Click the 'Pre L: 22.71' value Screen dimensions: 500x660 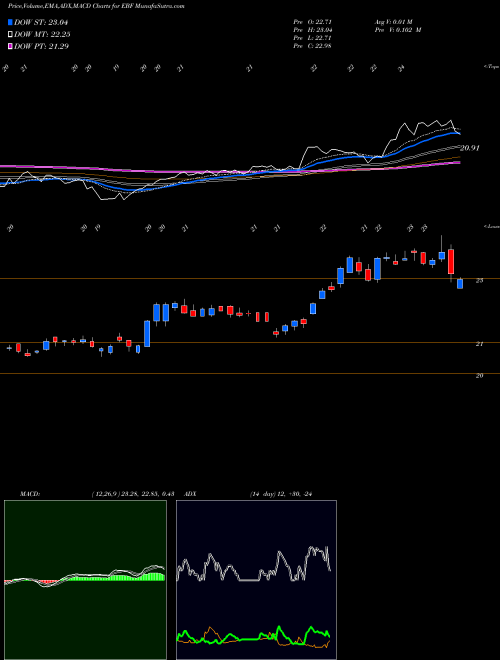point(312,38)
